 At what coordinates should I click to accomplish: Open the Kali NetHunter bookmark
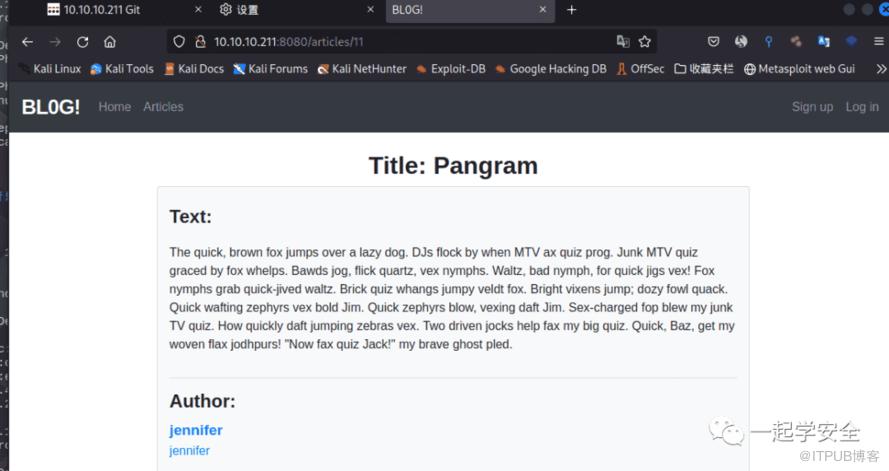tap(362, 69)
